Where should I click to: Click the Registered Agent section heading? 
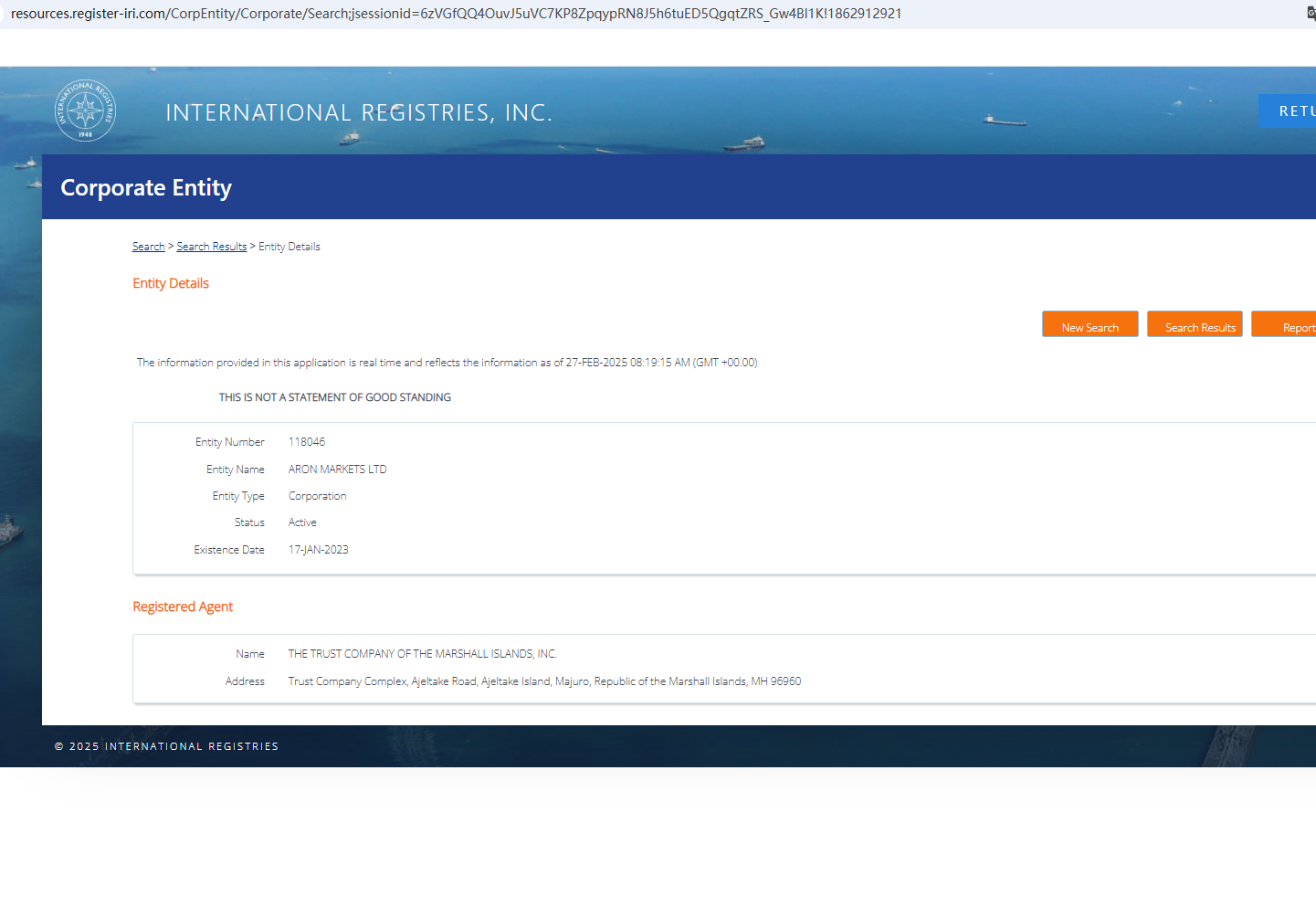pos(183,607)
